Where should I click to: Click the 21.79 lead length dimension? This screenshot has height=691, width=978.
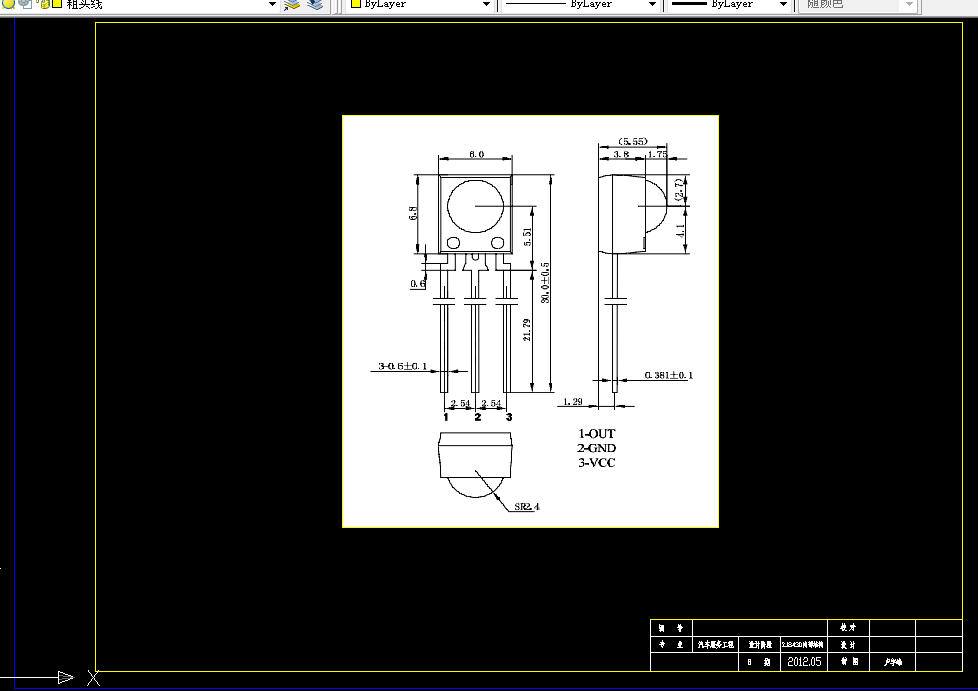click(x=527, y=329)
